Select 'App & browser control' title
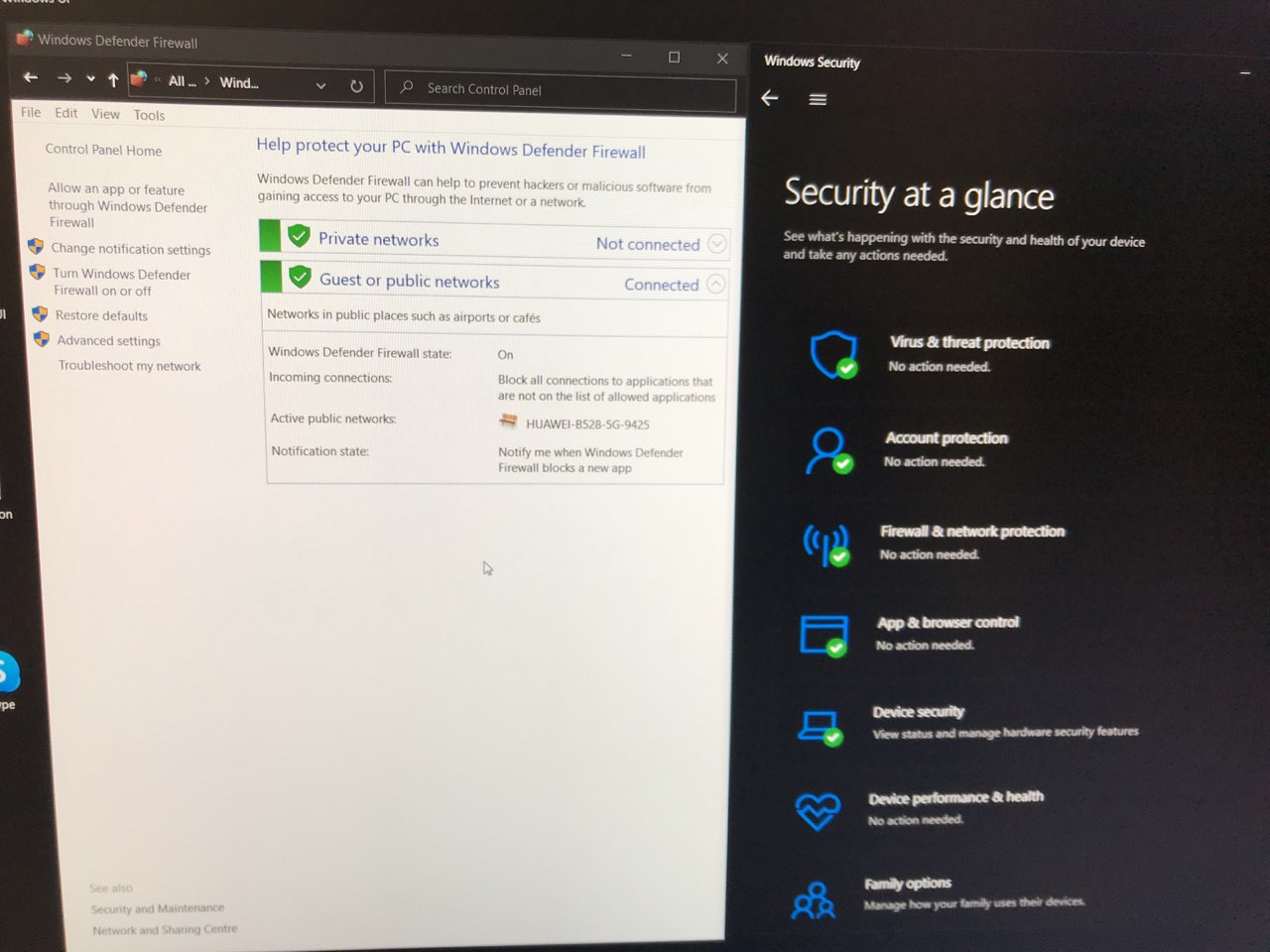Viewport: 1270px width, 952px height. 948,623
